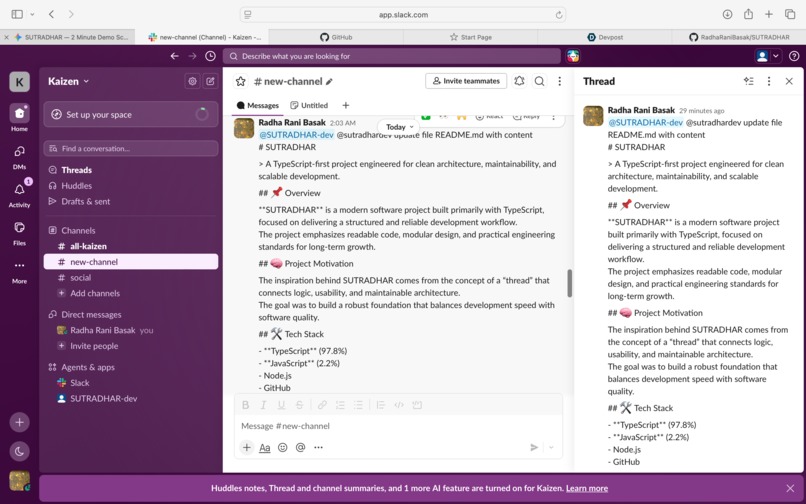
Task: Open the Today date dropdown
Action: [399, 127]
